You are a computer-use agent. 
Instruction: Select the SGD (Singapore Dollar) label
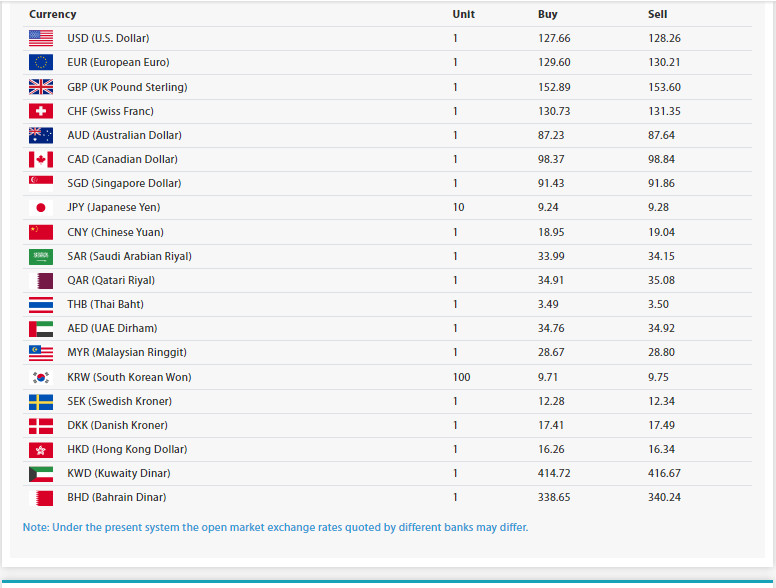point(124,183)
